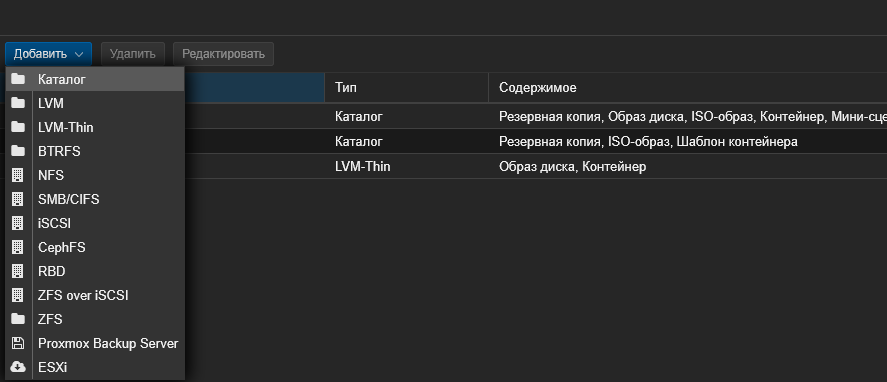887x382 pixels.
Task: Click the Удалить button
Action: (x=133, y=54)
